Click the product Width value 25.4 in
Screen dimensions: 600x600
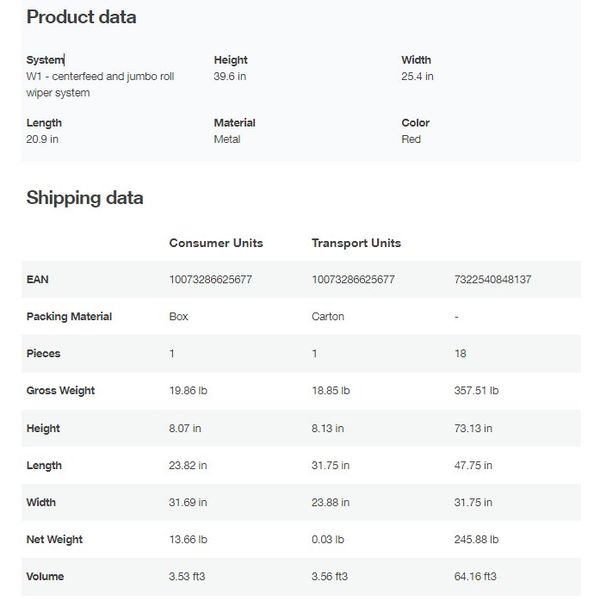click(x=417, y=76)
